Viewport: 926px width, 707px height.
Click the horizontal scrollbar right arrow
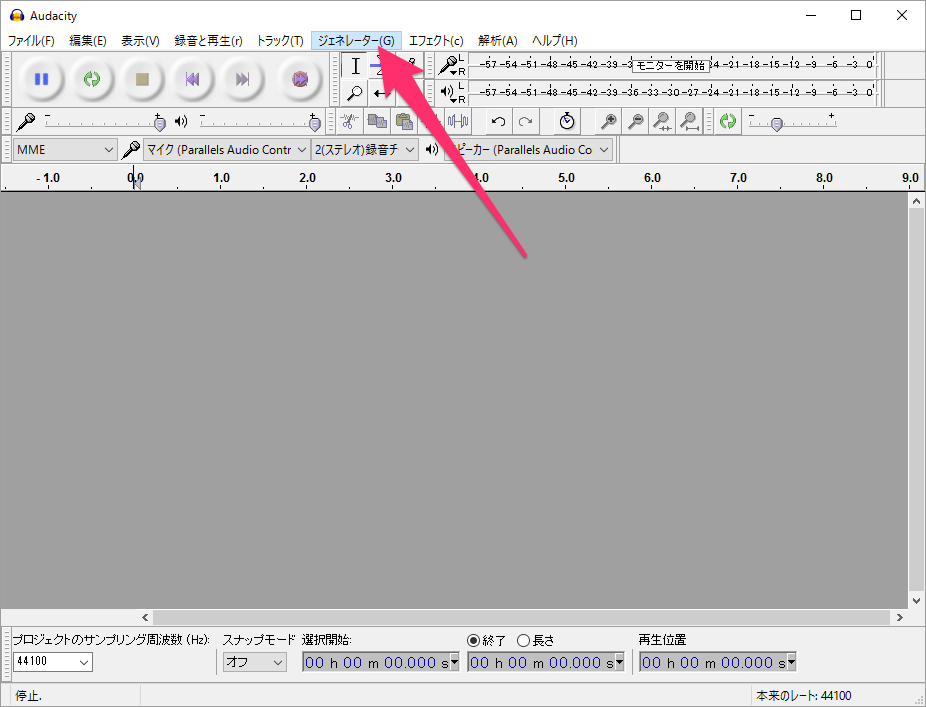(x=899, y=617)
